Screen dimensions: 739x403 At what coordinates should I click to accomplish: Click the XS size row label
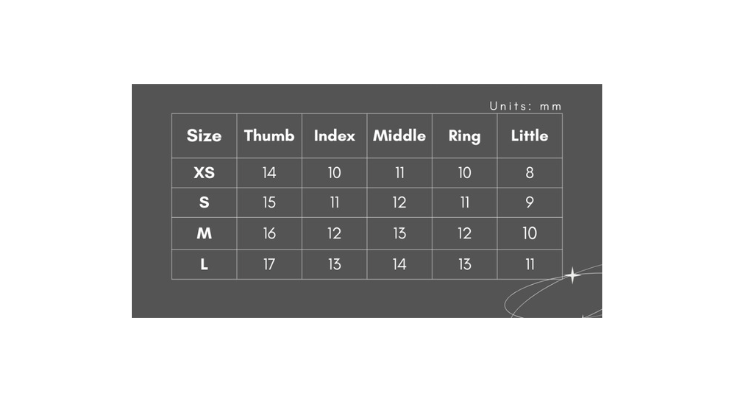coord(204,173)
